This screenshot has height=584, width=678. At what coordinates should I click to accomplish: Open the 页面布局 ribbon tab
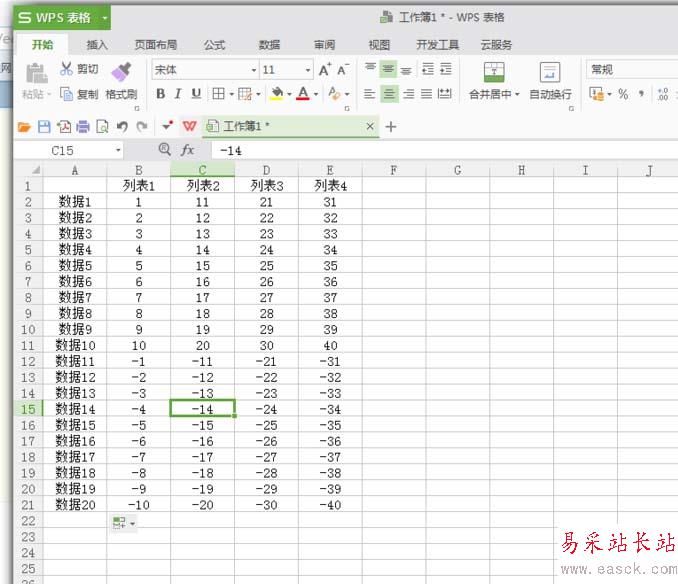point(156,45)
